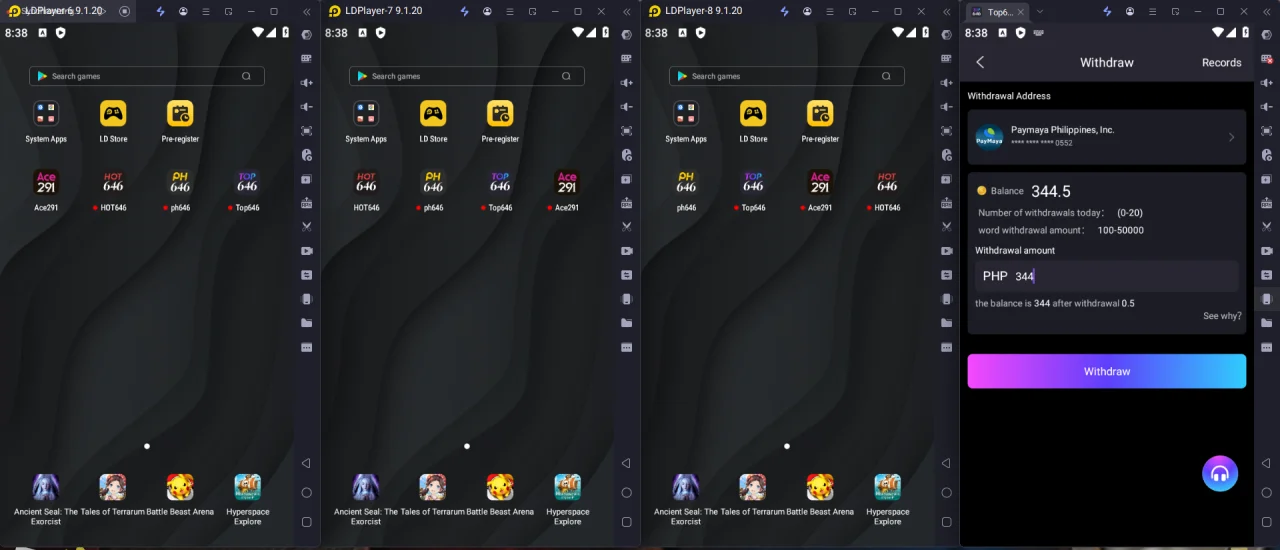Image resolution: width=1280 pixels, height=550 pixels.
Task: Open keyboard mapping in LDPlayer-6 sidebar
Action: pos(306,59)
